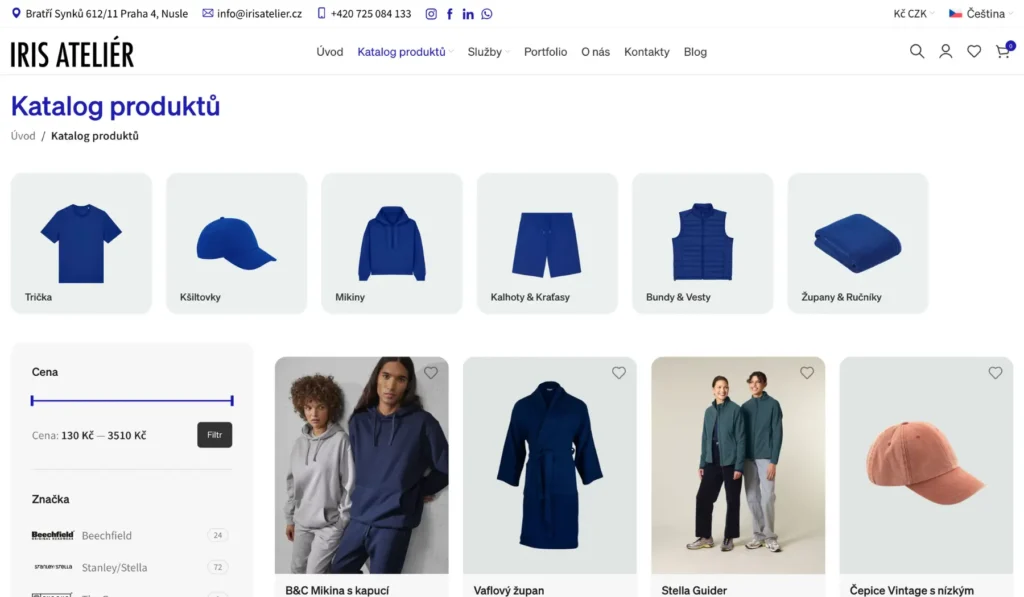Go to the Portfolio menu item
Image resolution: width=1024 pixels, height=597 pixels.
click(545, 52)
